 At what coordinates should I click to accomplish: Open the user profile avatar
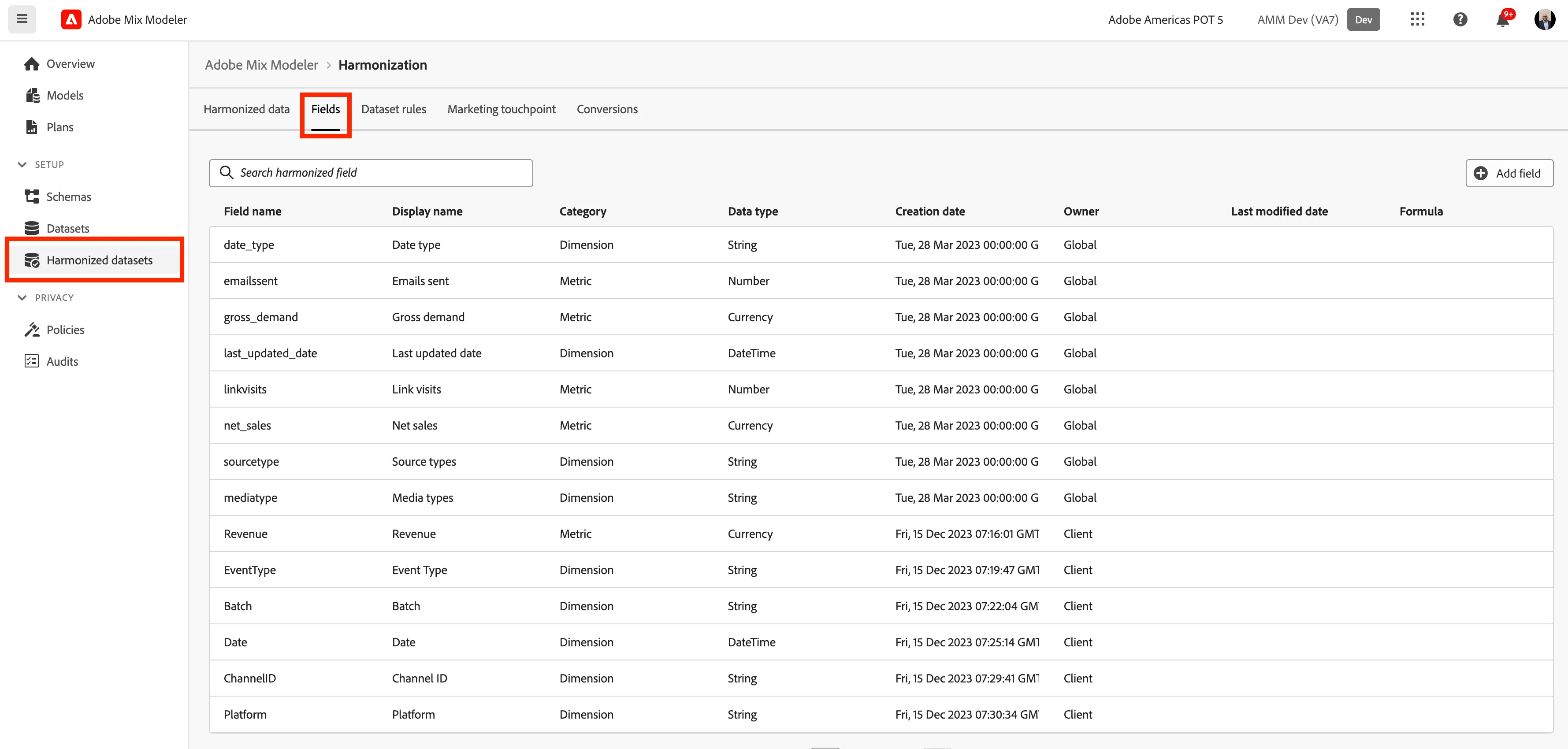coord(1545,19)
